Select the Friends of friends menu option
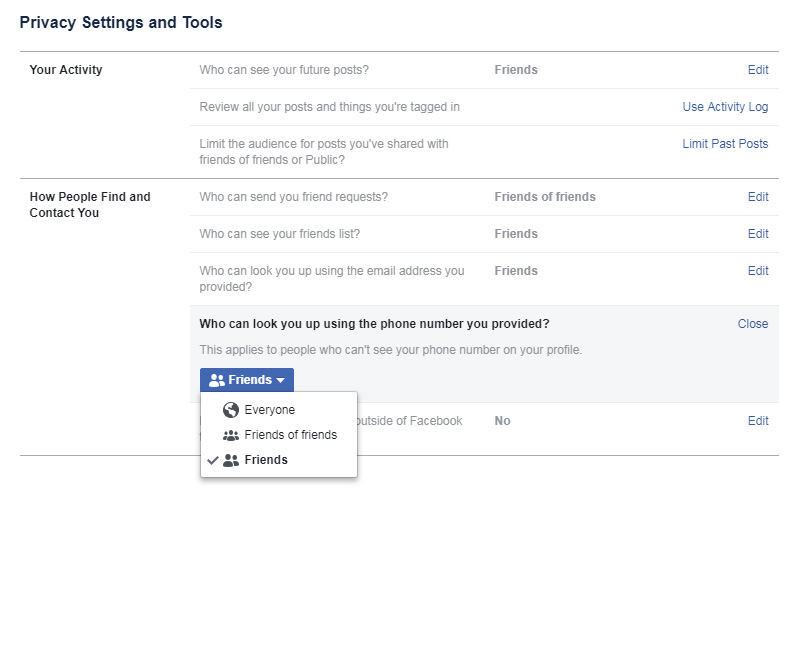The width and height of the screenshot is (798, 657). click(290, 435)
